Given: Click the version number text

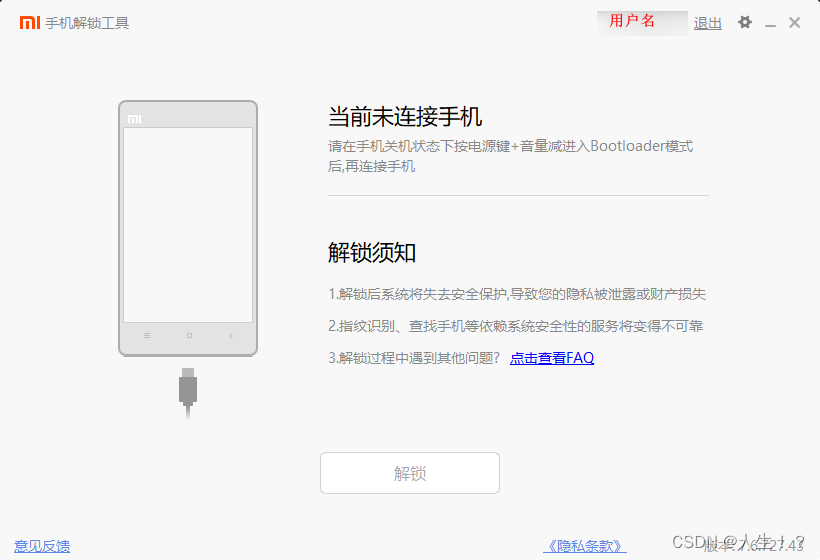Looking at the screenshot, I should click(x=753, y=546).
